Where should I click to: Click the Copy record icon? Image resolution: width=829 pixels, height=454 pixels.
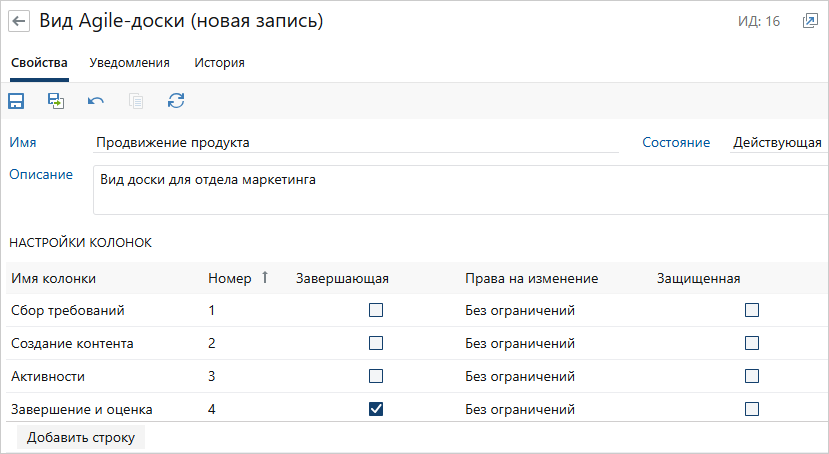pos(136,101)
